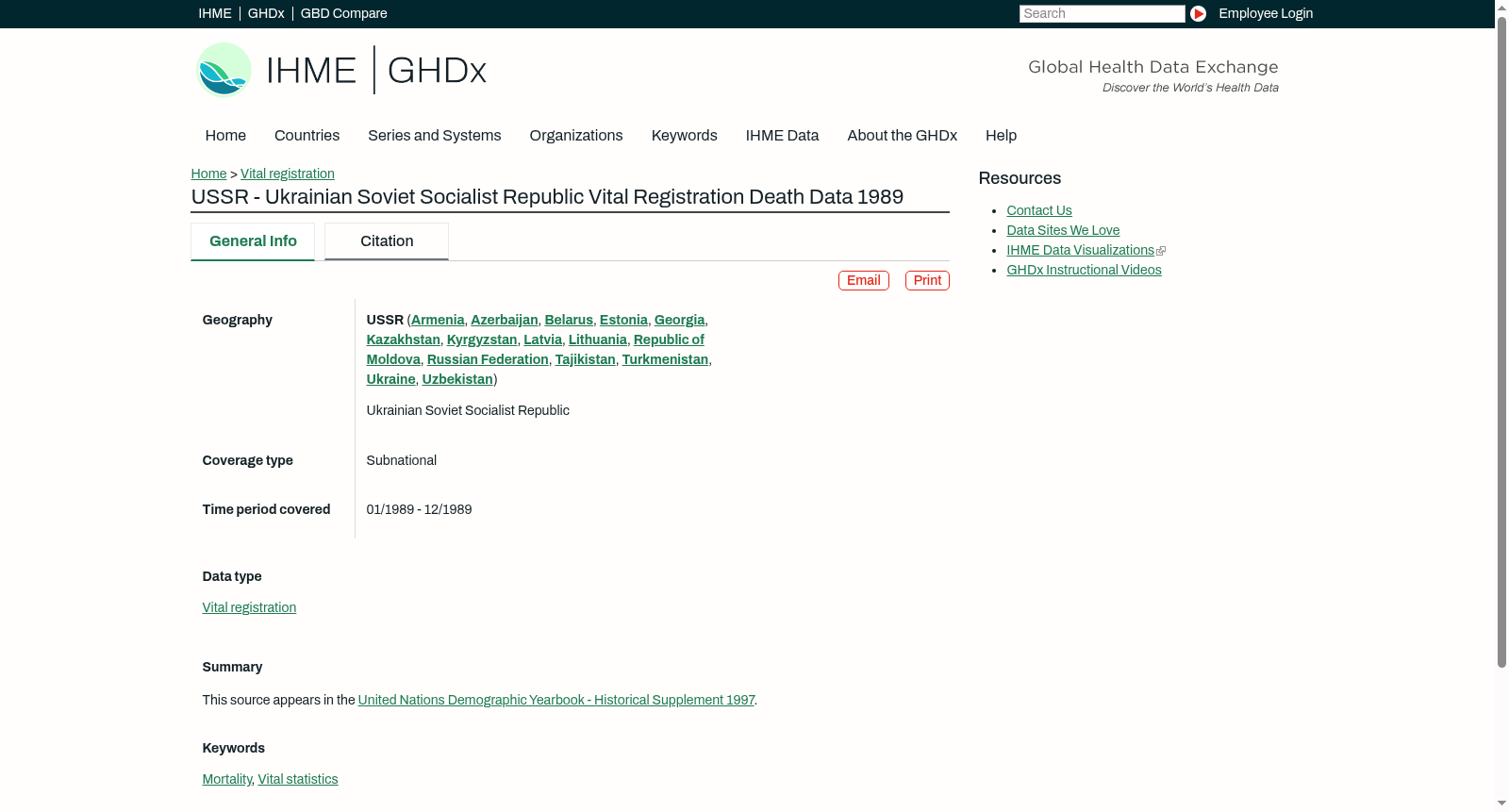The width and height of the screenshot is (1509, 812).
Task: Open the Russian Federation link
Action: [488, 359]
